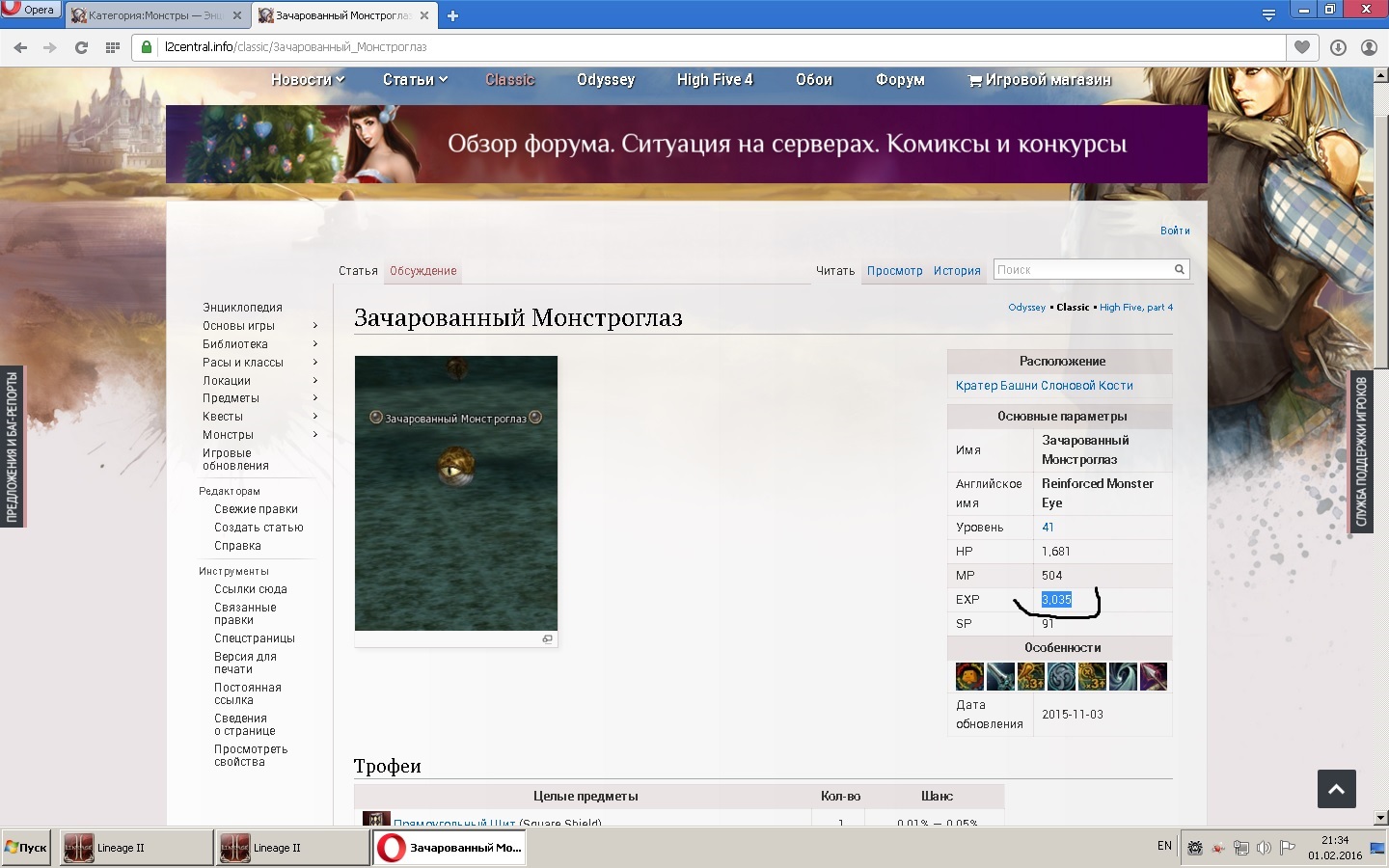The width and height of the screenshot is (1389, 868).
Task: Open the volume speaker tray icon
Action: pyautogui.click(x=1264, y=848)
